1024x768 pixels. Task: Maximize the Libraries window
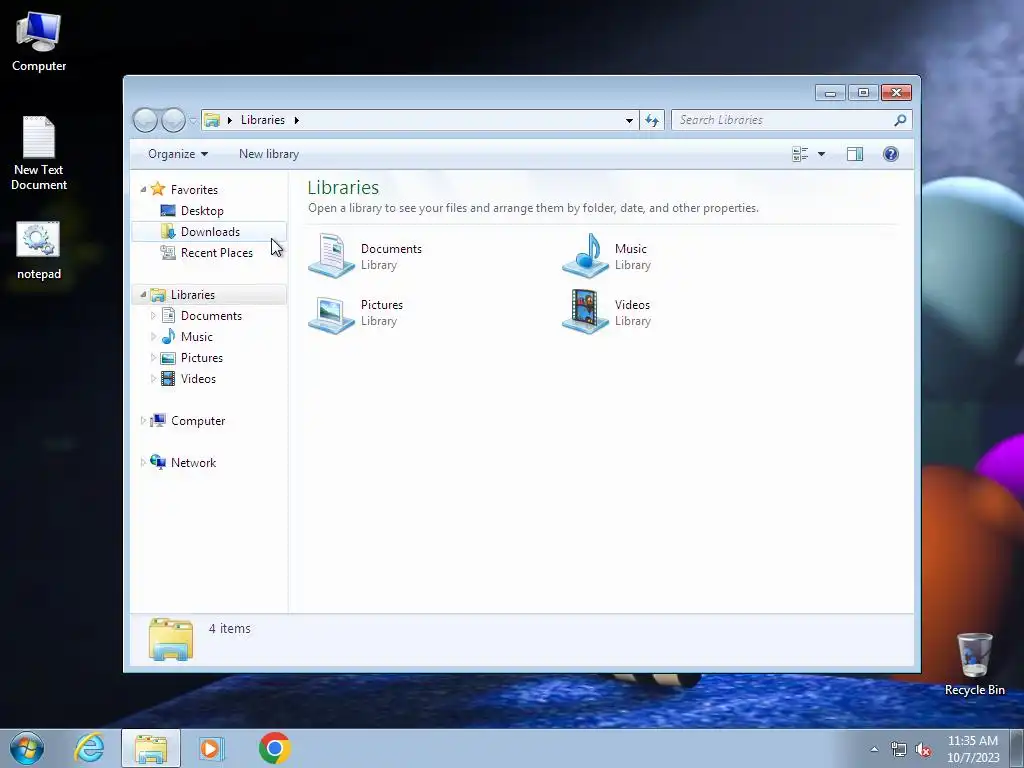coord(863,93)
